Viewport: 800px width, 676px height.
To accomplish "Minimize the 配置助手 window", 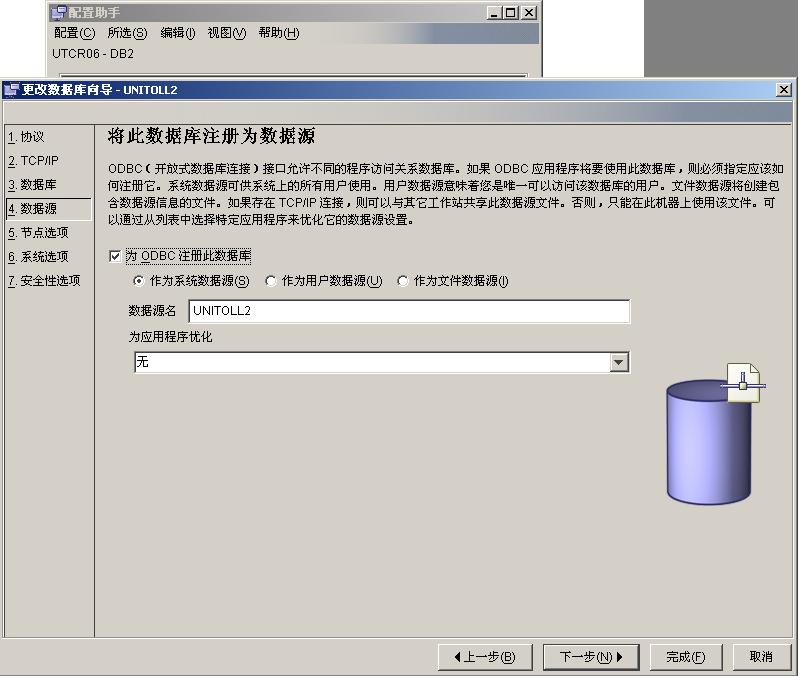I will coord(493,13).
